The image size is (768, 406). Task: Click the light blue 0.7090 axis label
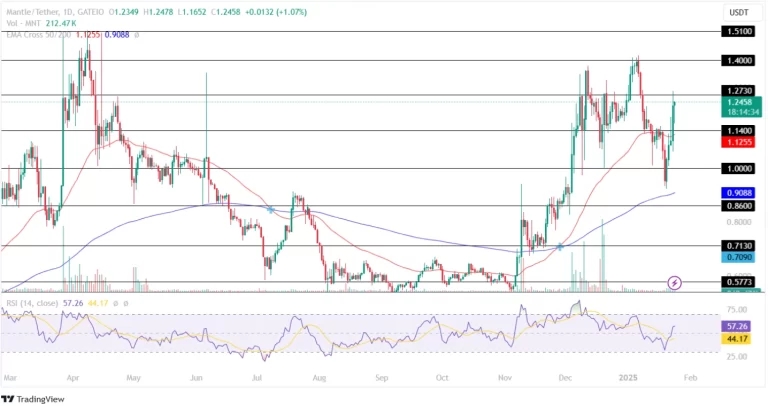(x=738, y=257)
